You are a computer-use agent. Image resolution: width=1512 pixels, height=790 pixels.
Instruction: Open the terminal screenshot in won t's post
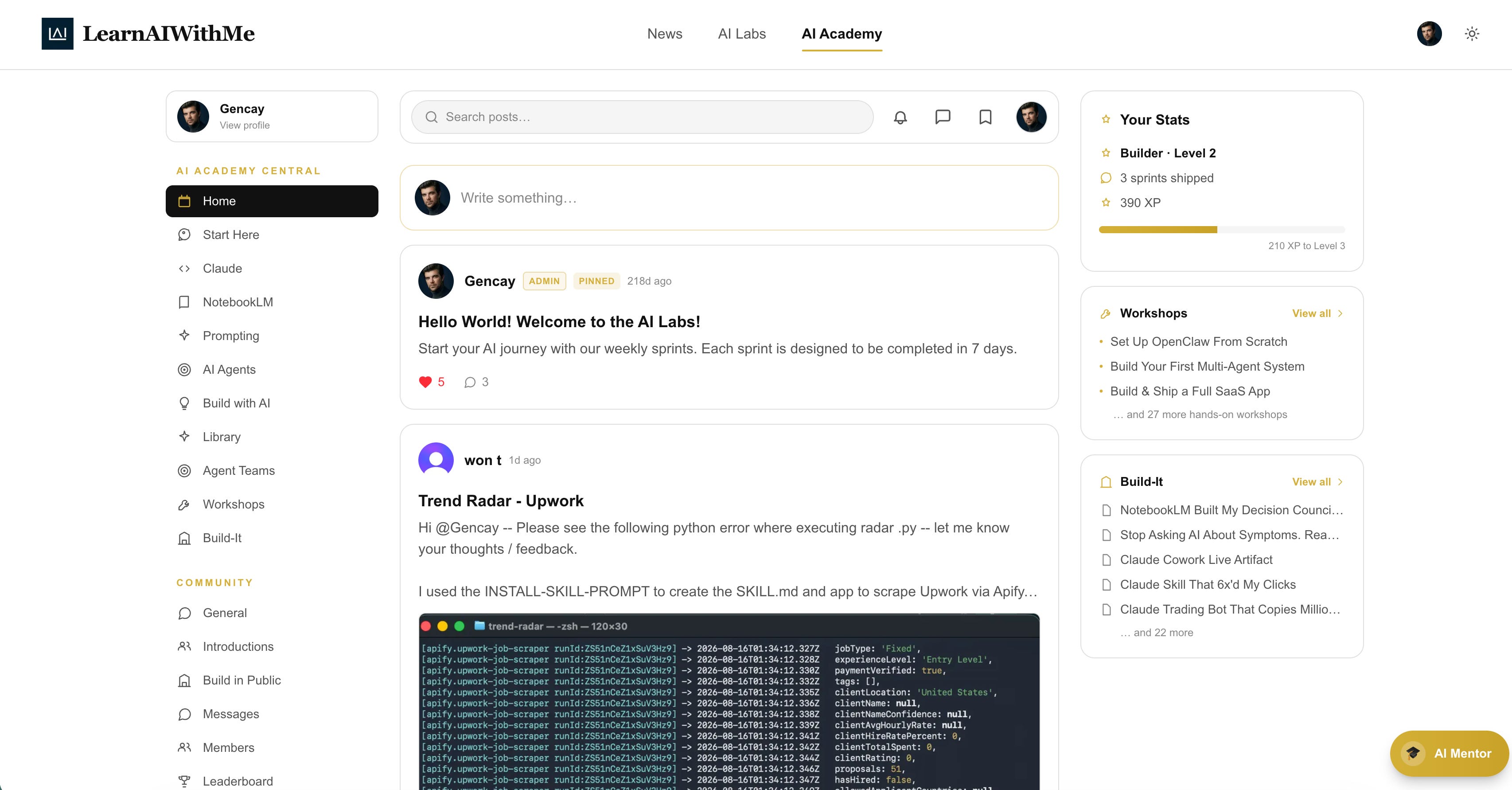pyautogui.click(x=729, y=702)
